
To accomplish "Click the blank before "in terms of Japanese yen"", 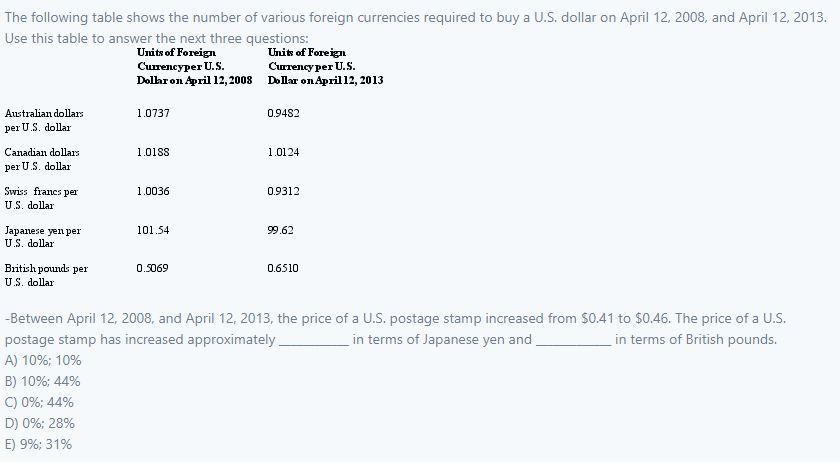I will [x=313, y=340].
